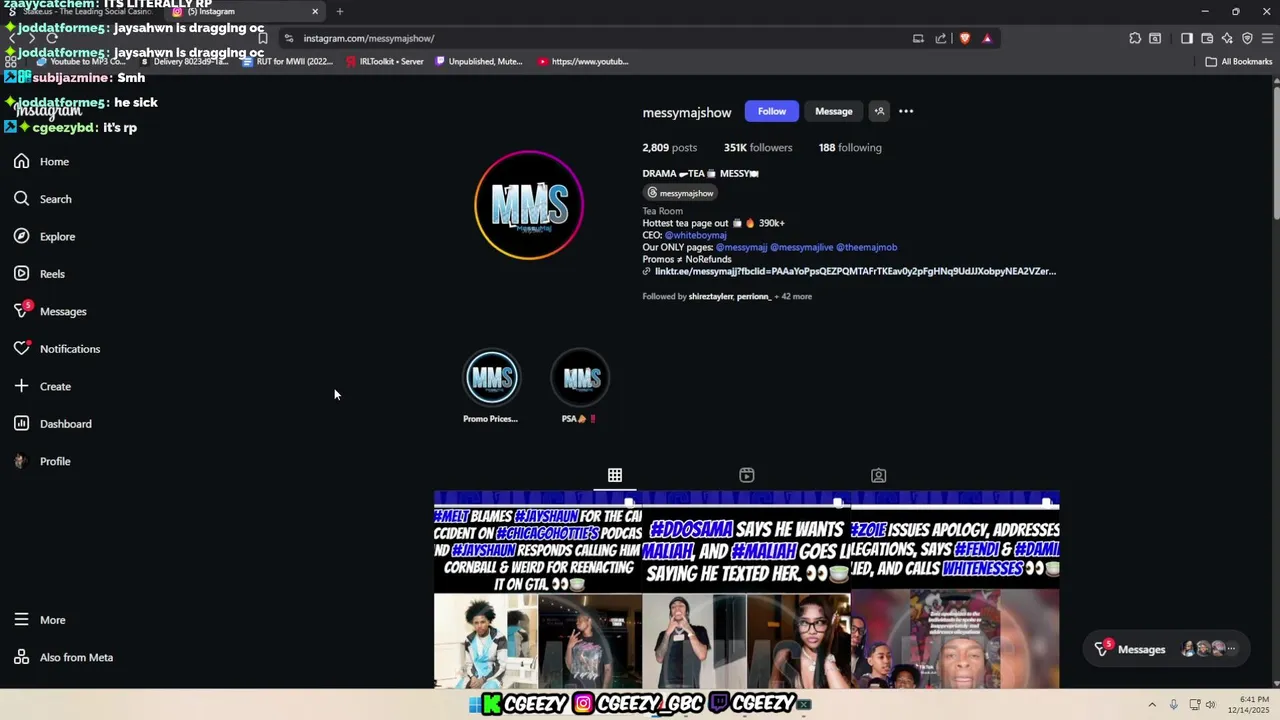Click the messymajshow profile picture
The height and width of the screenshot is (720, 1280).
529,205
